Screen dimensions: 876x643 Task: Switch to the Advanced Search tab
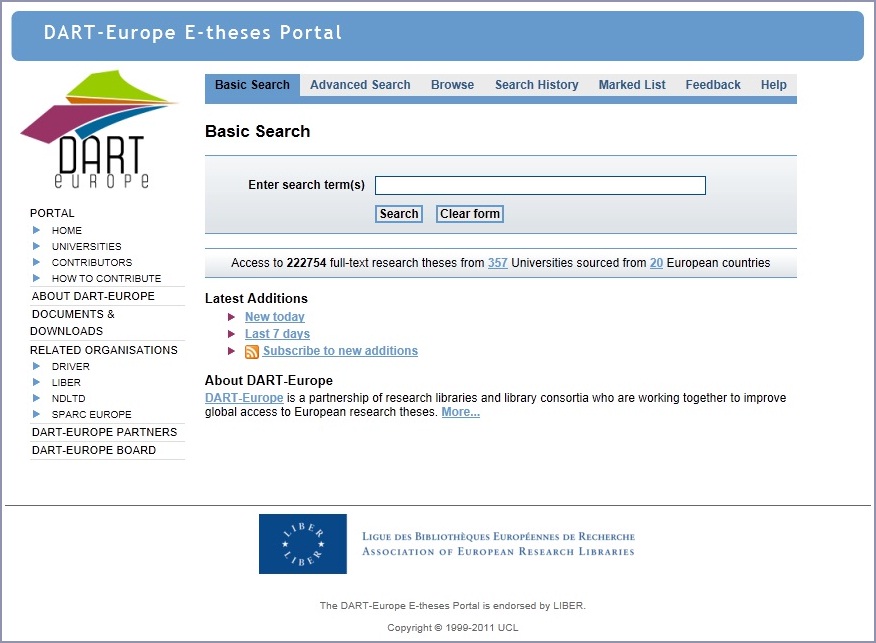pyautogui.click(x=360, y=85)
